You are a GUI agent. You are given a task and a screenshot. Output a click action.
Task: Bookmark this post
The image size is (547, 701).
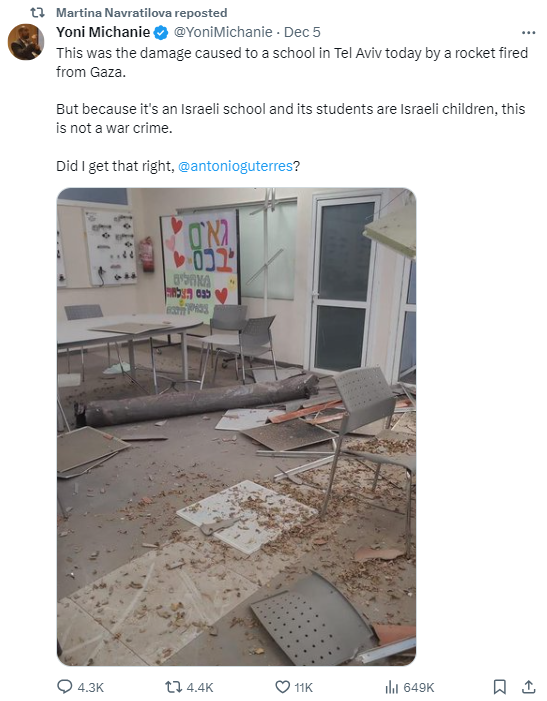coord(500,687)
